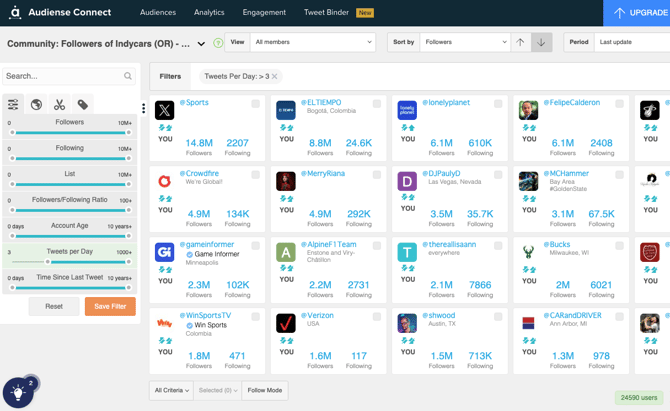Viewport: 670px width, 411px height.
Task: Click the follow-relationship icons on @Sports card
Action: (165, 128)
